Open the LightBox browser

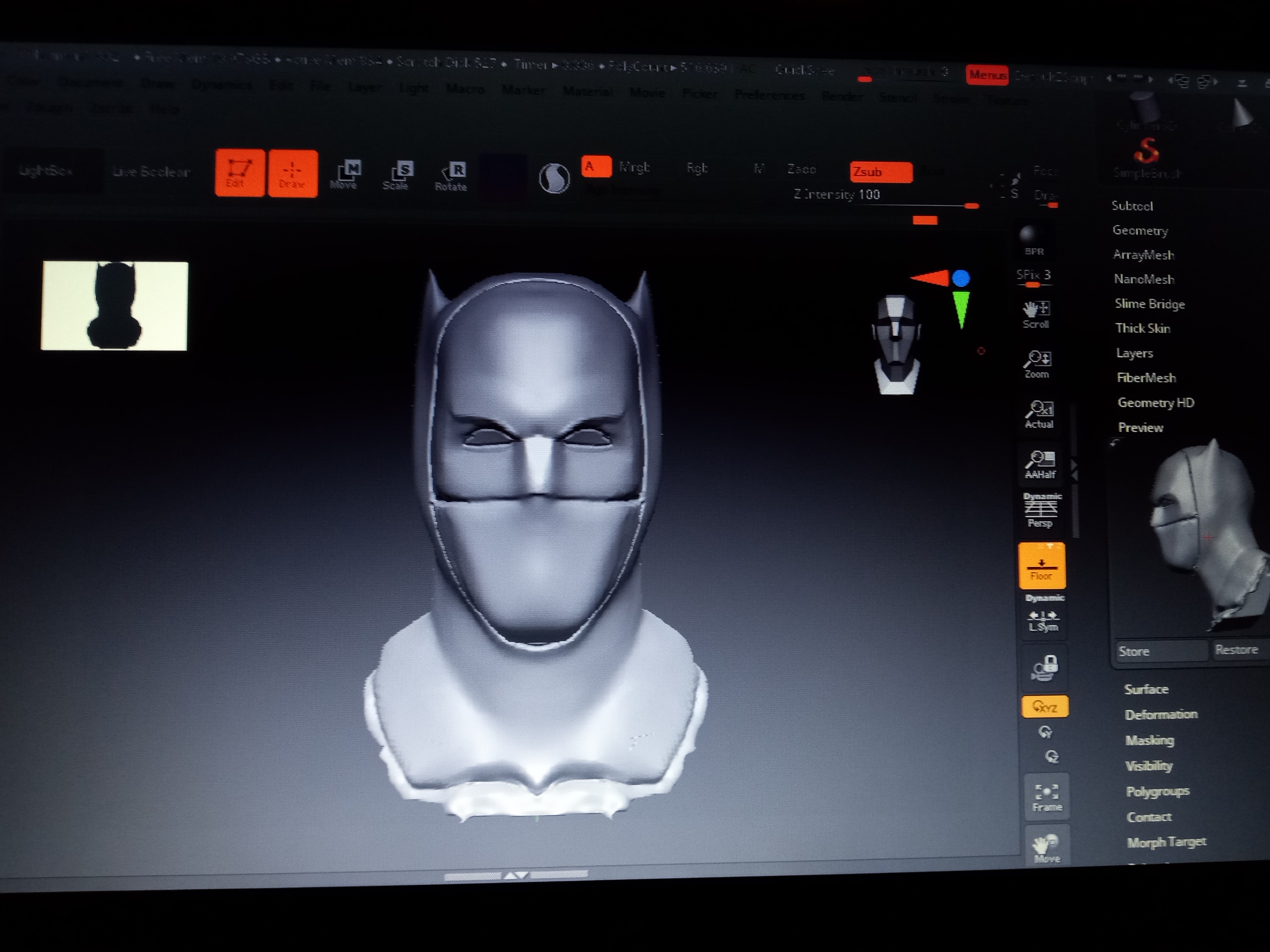[x=46, y=171]
